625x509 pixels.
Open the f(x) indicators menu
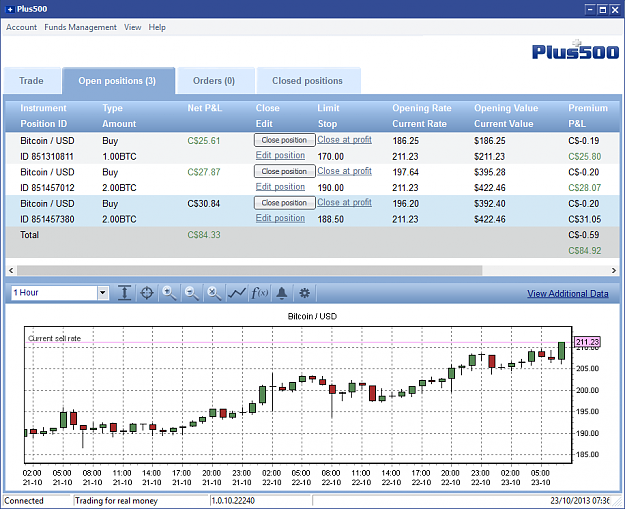(259, 293)
